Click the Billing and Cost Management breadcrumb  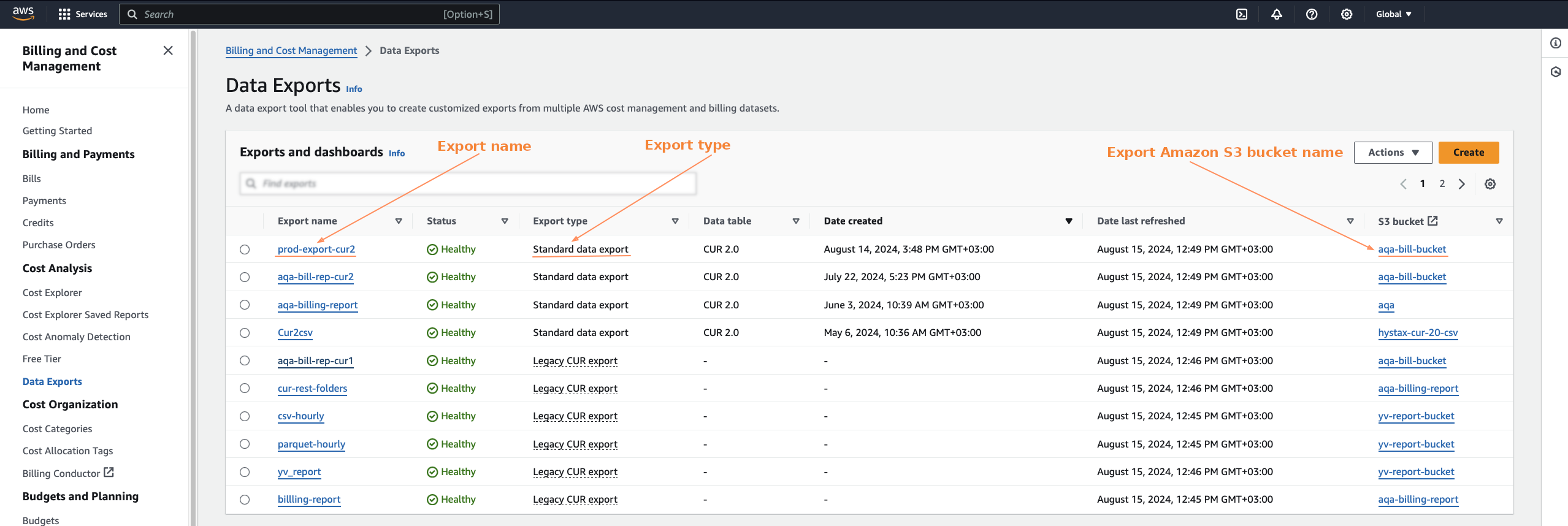click(x=291, y=50)
